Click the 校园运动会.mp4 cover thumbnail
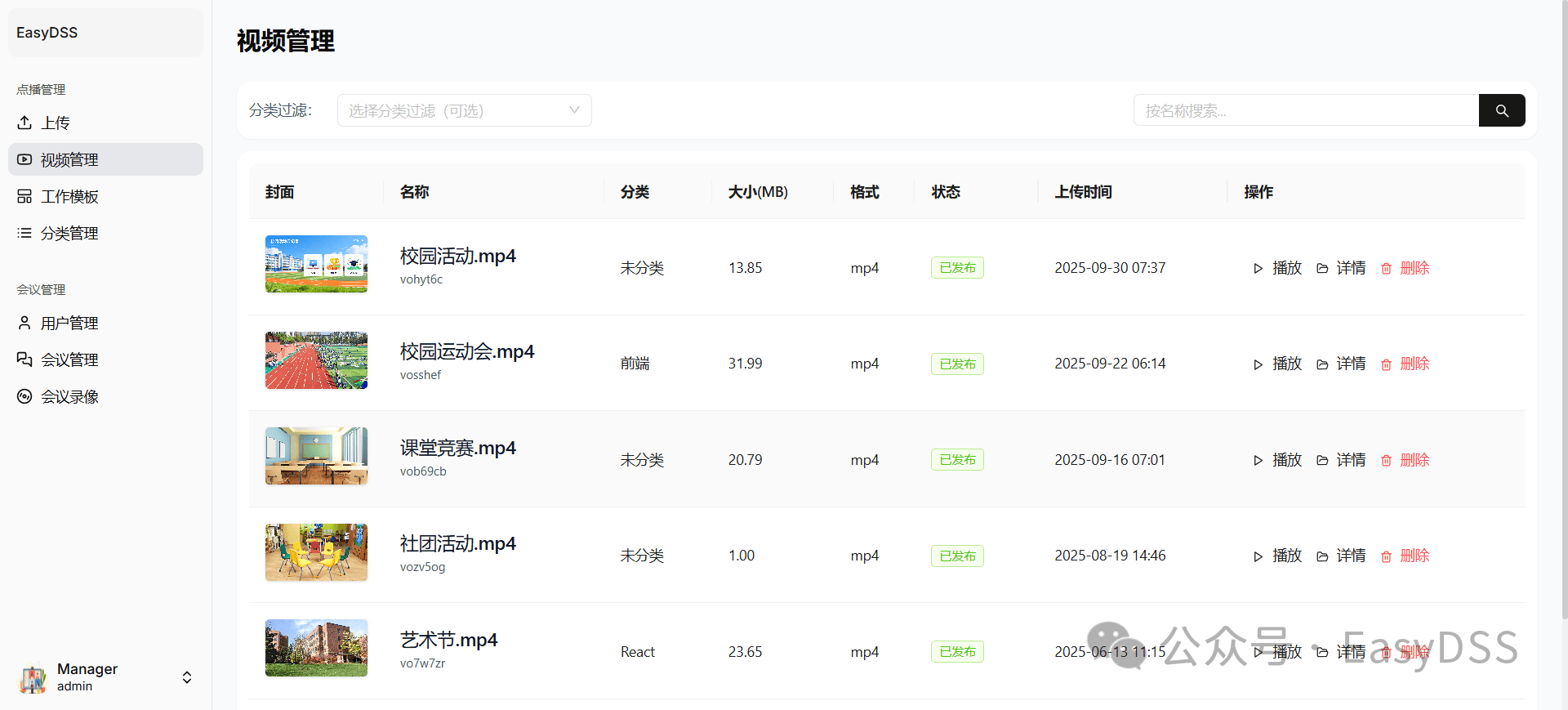 coord(316,360)
